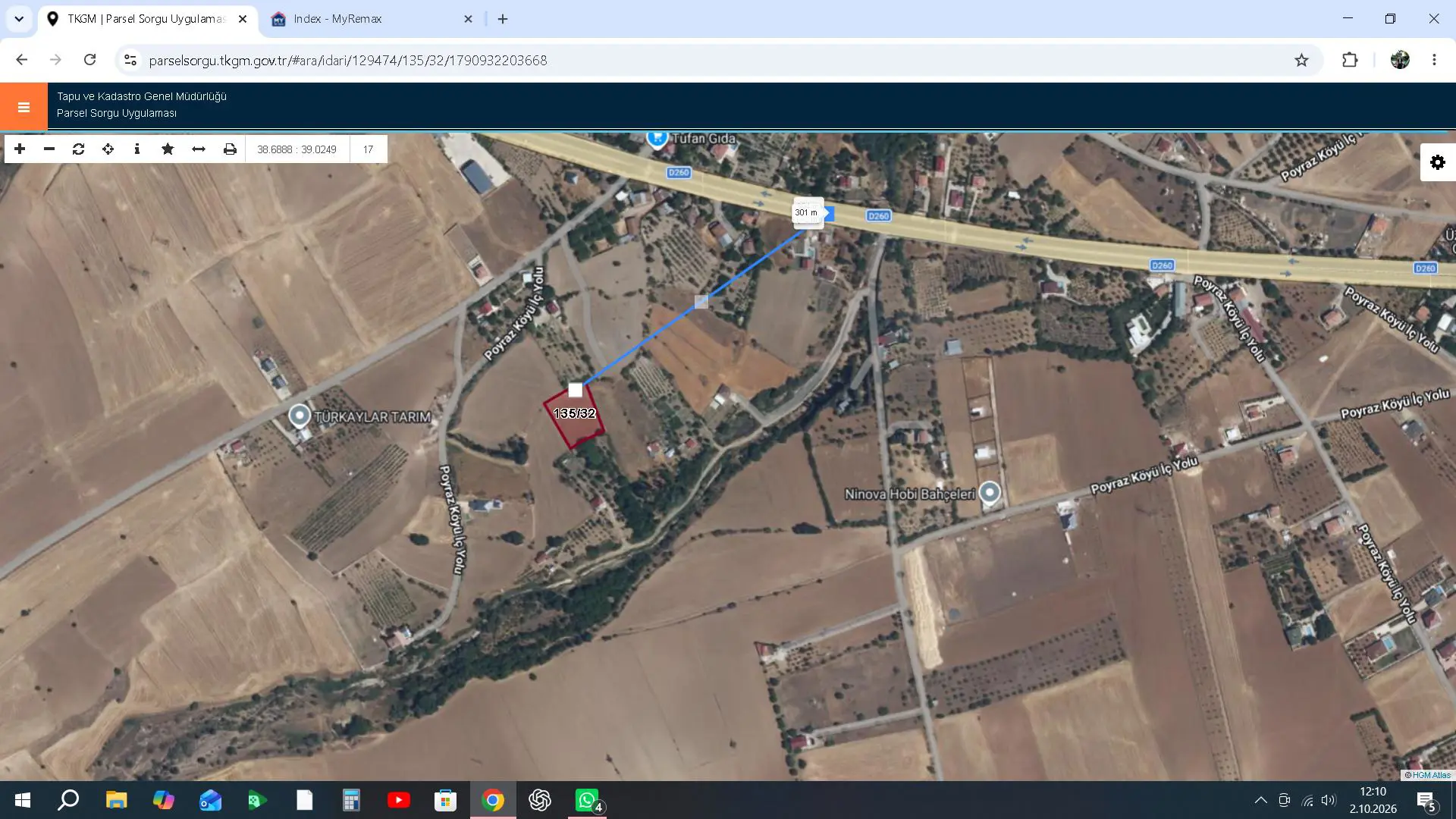Click the parcel 135/32 label
1456x819 pixels.
pos(575,413)
